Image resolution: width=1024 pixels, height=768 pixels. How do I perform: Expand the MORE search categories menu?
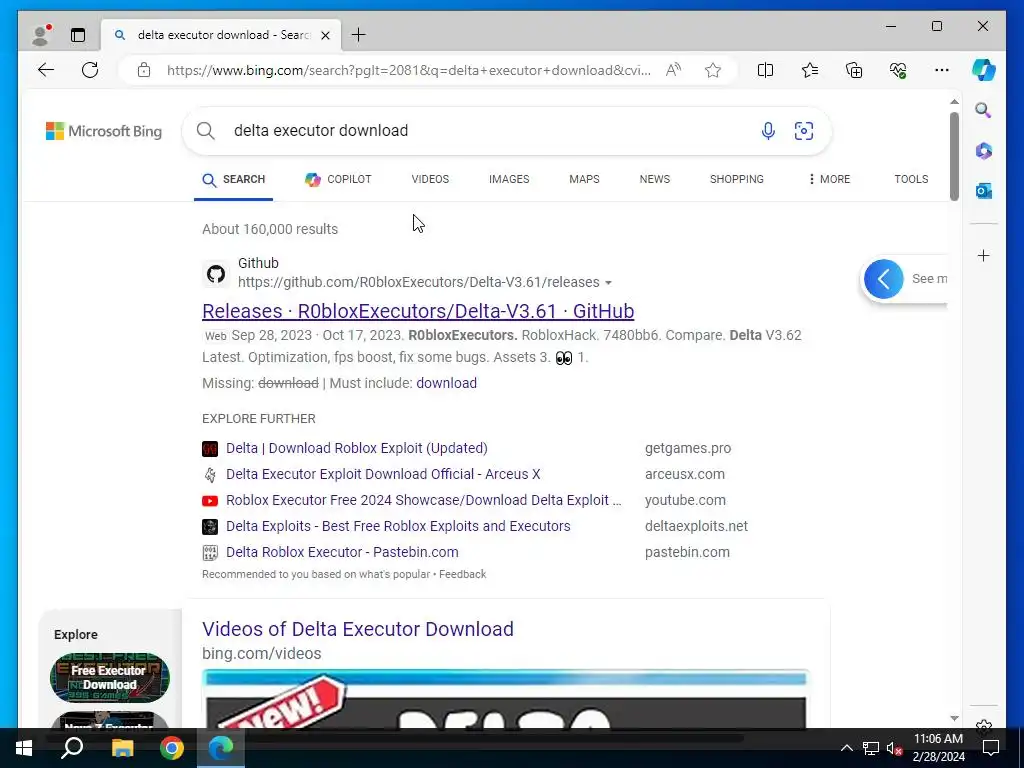(829, 180)
